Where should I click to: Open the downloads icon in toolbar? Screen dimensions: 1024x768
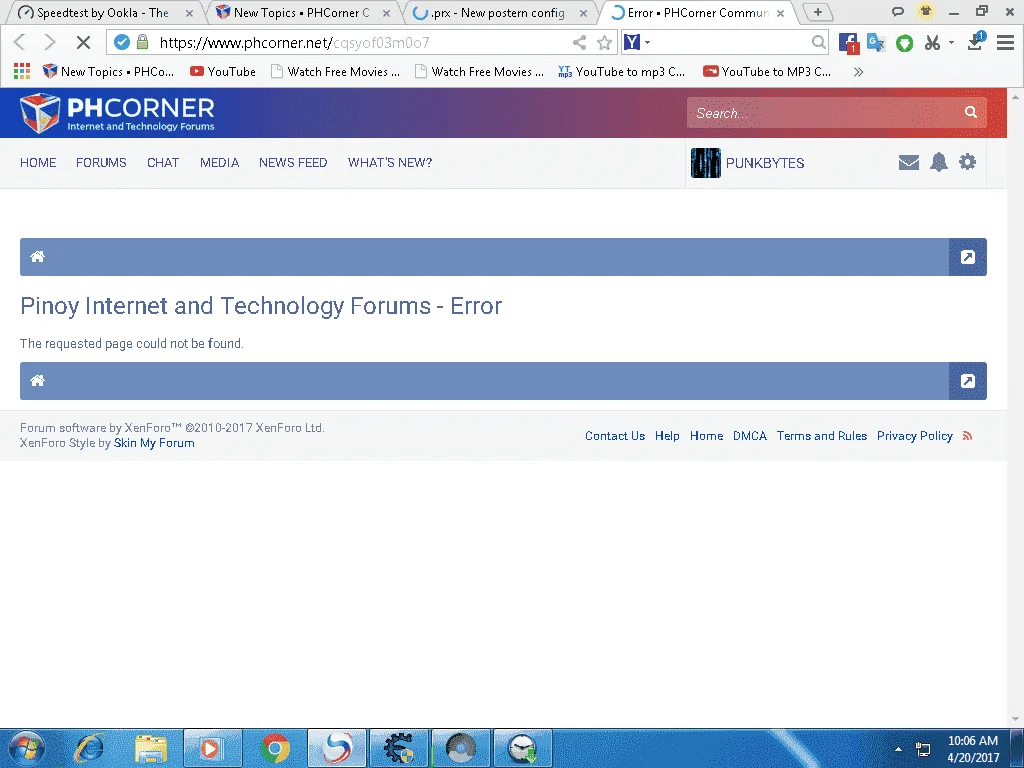tap(976, 42)
